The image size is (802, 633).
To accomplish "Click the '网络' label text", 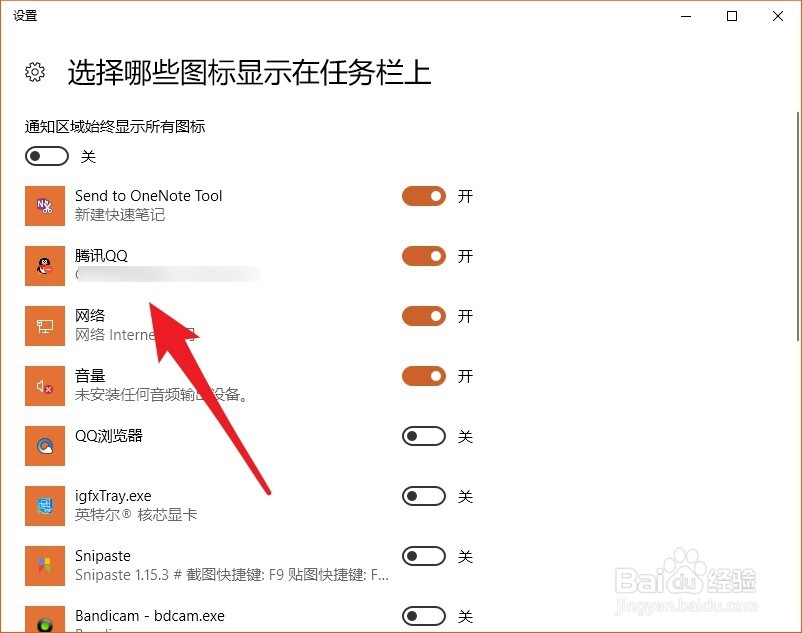I will point(90,315).
